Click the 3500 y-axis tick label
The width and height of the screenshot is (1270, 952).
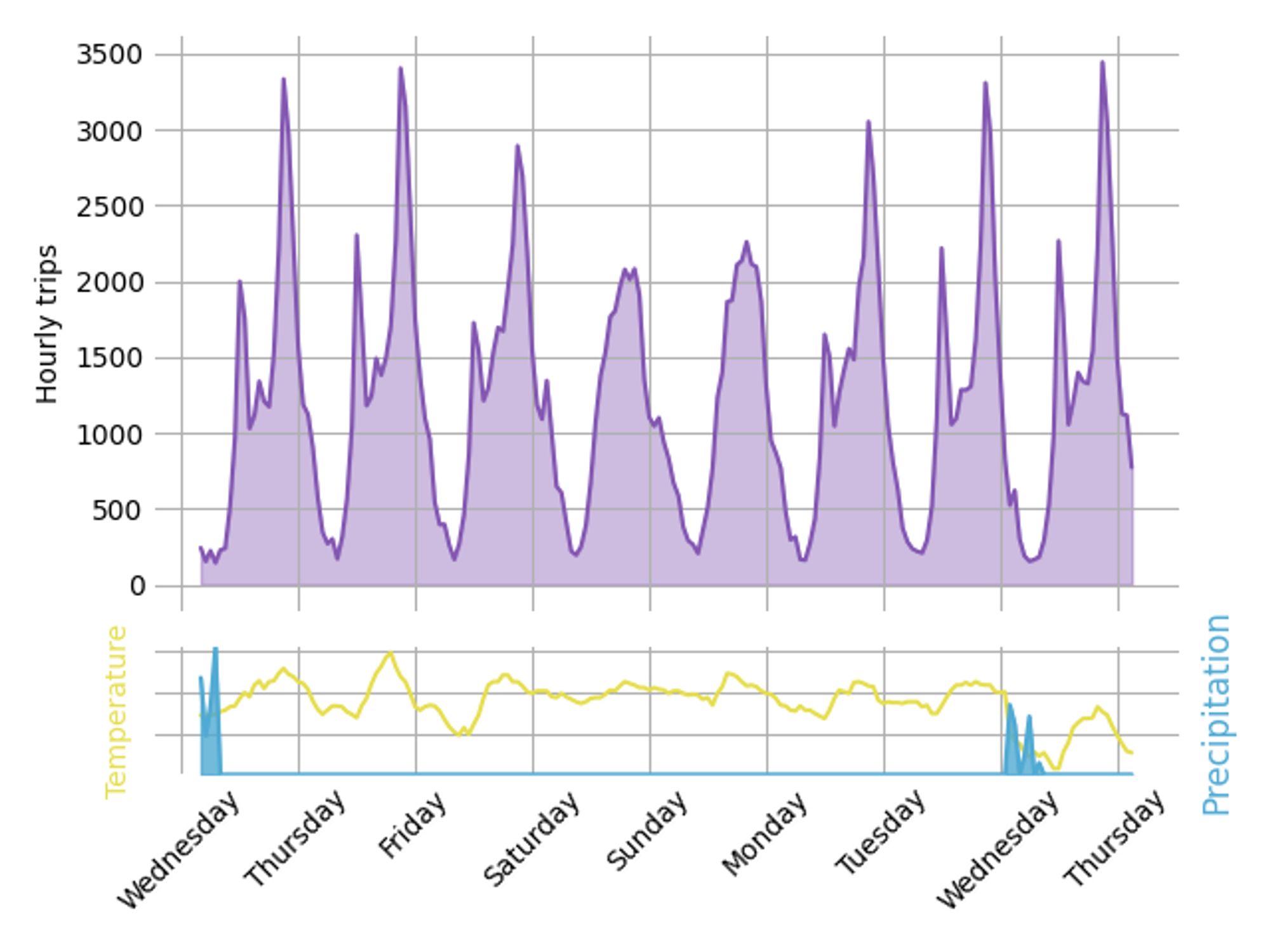point(109,55)
